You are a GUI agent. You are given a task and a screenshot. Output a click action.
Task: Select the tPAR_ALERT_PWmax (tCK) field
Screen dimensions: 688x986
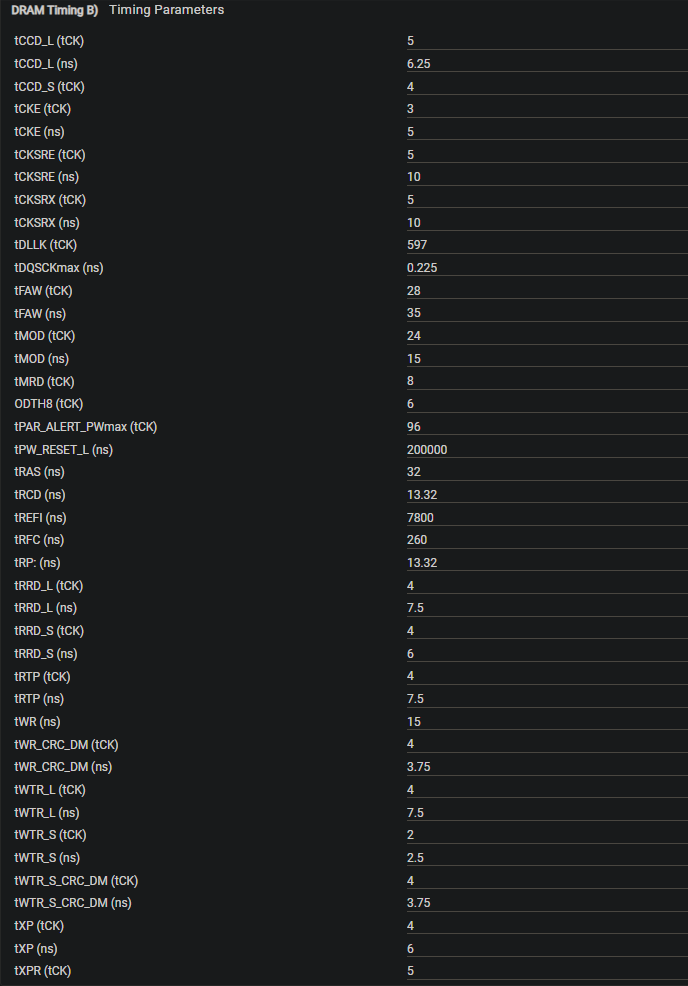click(x=547, y=427)
